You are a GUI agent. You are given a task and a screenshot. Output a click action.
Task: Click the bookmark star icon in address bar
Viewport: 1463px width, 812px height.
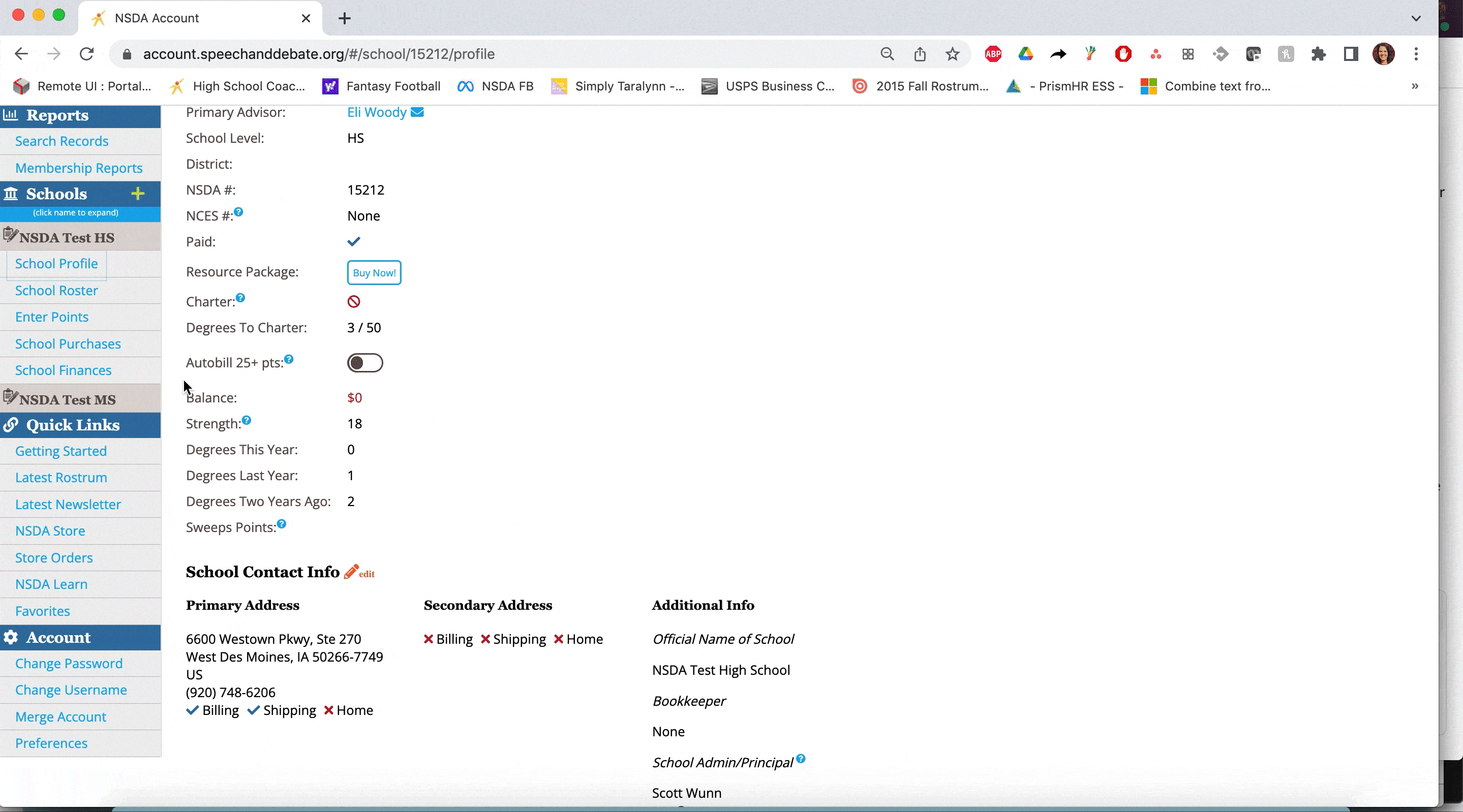click(953, 54)
